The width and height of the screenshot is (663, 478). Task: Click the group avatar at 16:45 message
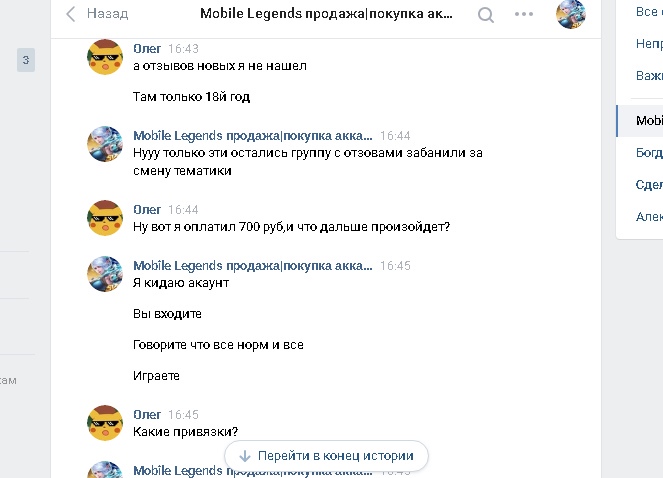tap(105, 274)
